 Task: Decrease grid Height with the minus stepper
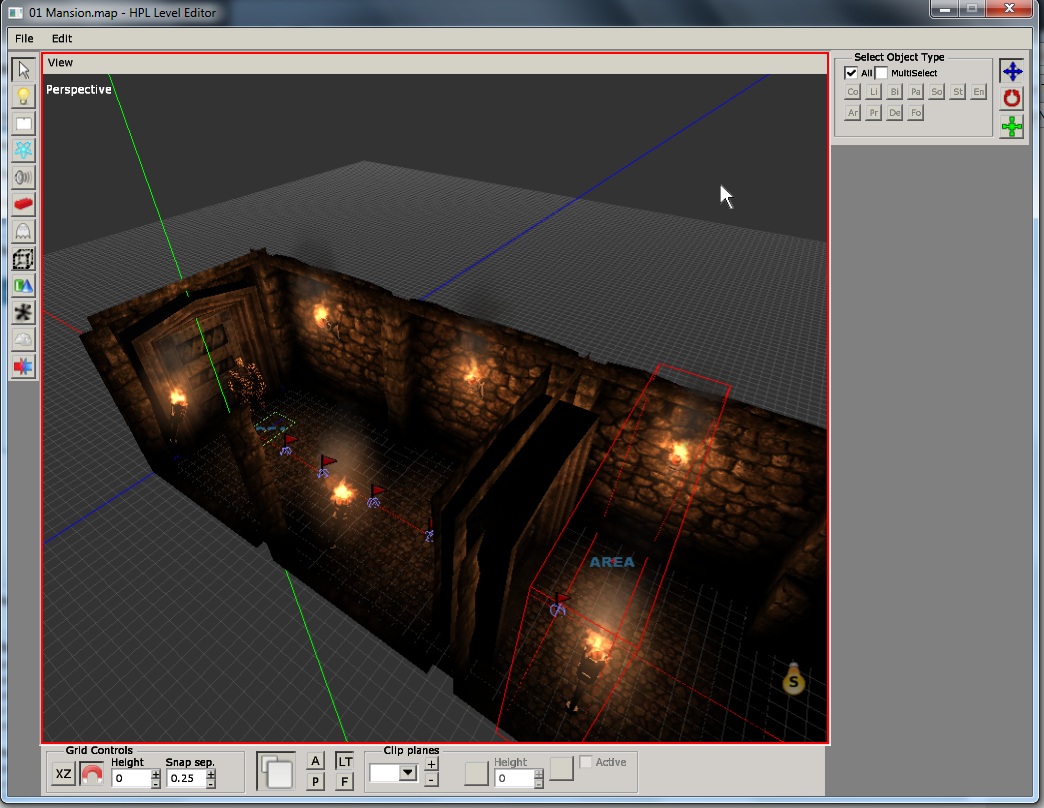(156, 784)
